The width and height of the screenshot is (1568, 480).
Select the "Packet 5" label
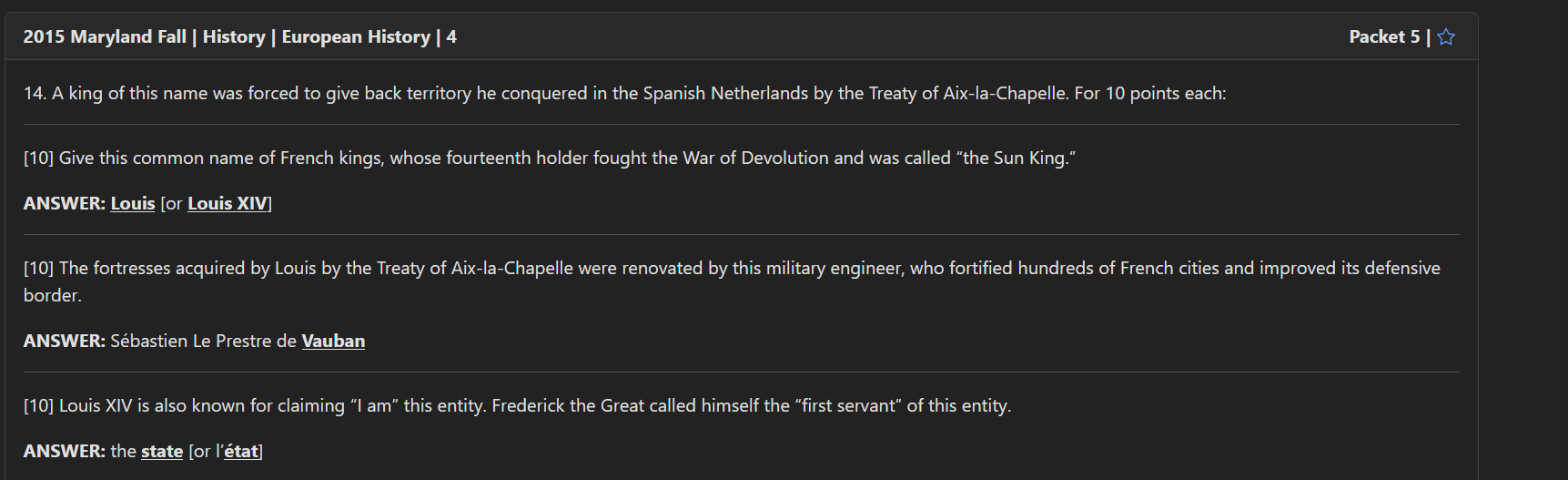(x=1383, y=37)
